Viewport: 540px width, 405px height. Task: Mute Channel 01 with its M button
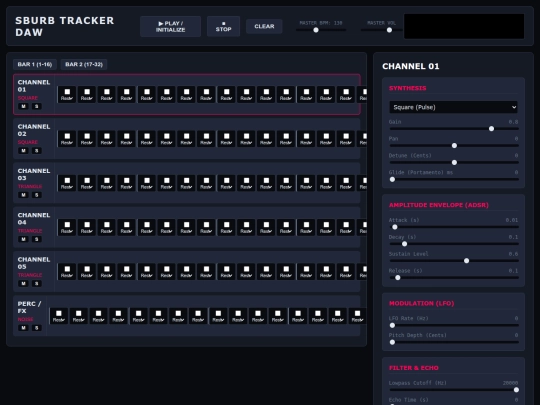click(23, 106)
